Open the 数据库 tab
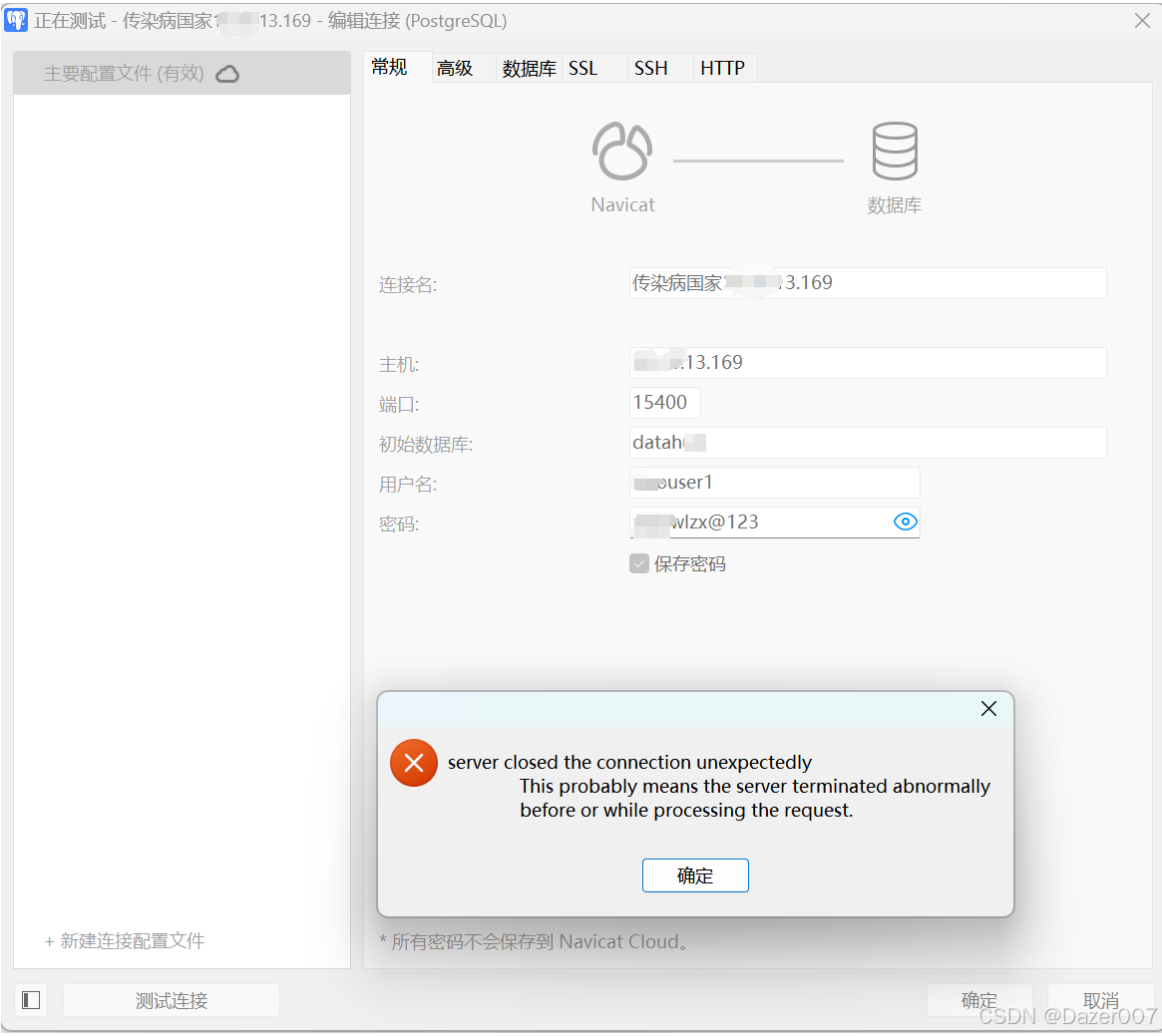The image size is (1162, 1036). click(529, 67)
